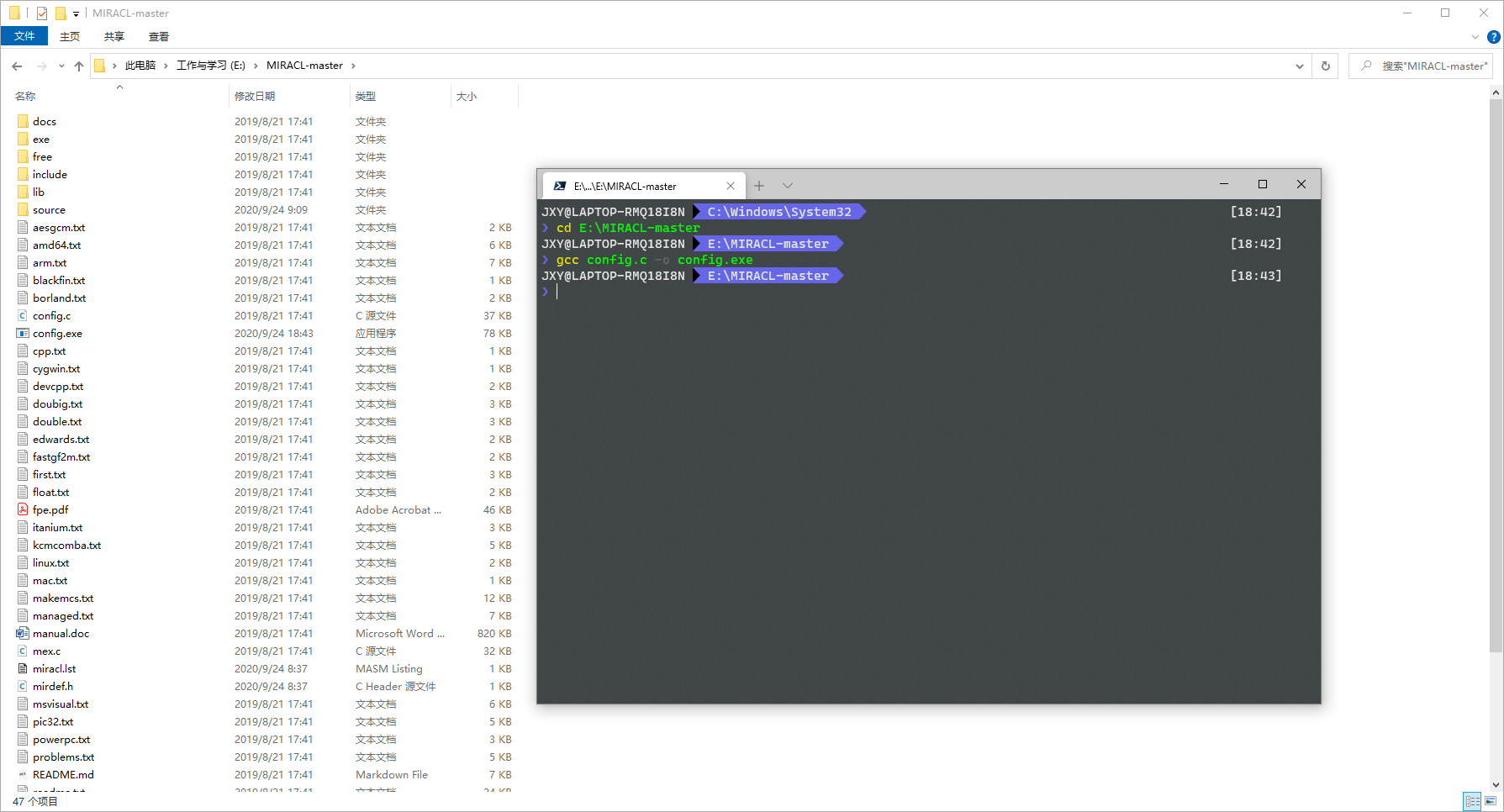
Task: Navigate to 此电脑 in the breadcrumb bar
Action: (140, 65)
